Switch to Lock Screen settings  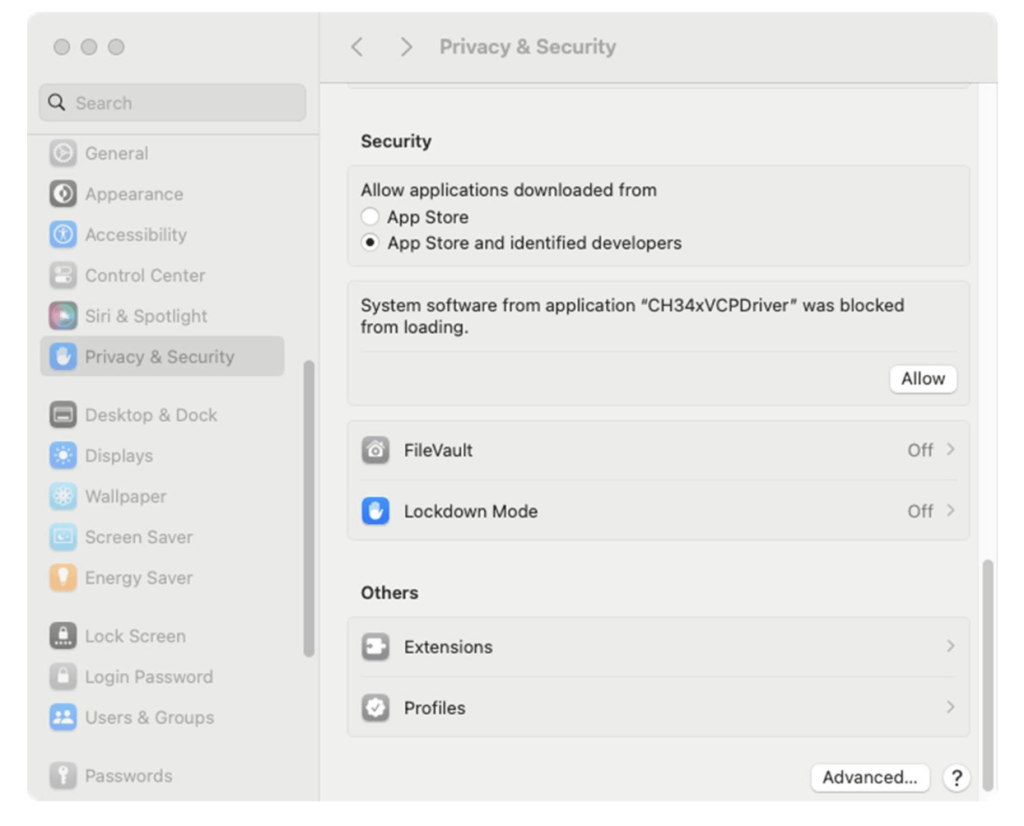63,636
